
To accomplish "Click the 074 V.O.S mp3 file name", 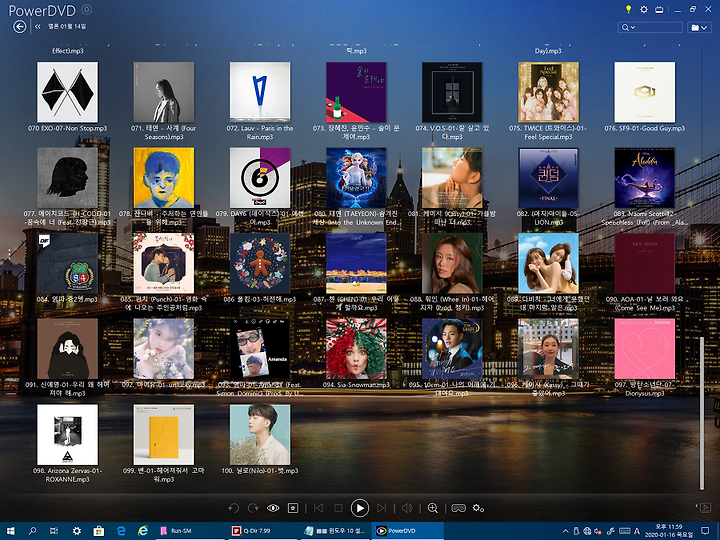I will pos(452,132).
